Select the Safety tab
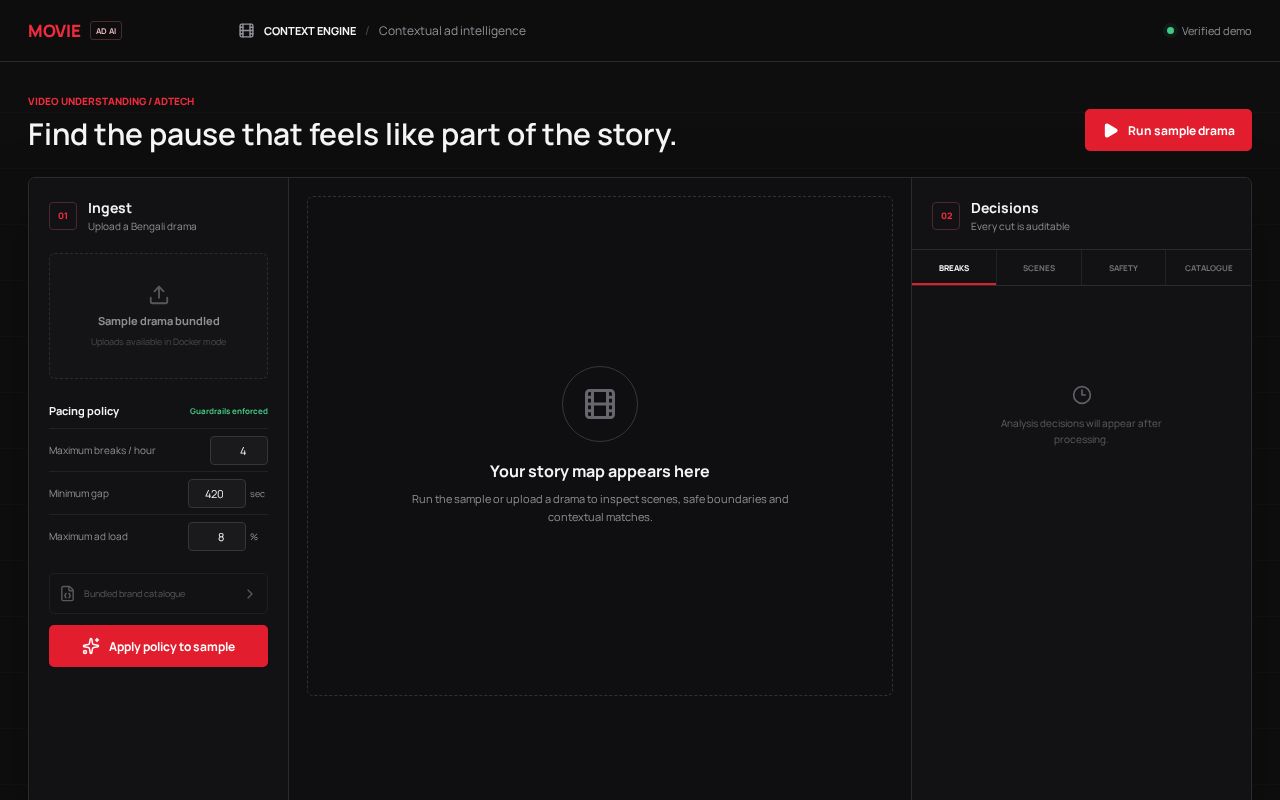Screen dimensions: 1280x800 click(x=1123, y=268)
